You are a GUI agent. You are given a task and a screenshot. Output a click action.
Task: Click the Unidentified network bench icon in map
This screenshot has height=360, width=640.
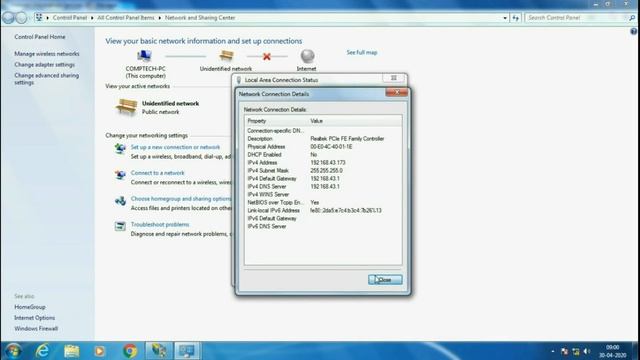coord(226,56)
